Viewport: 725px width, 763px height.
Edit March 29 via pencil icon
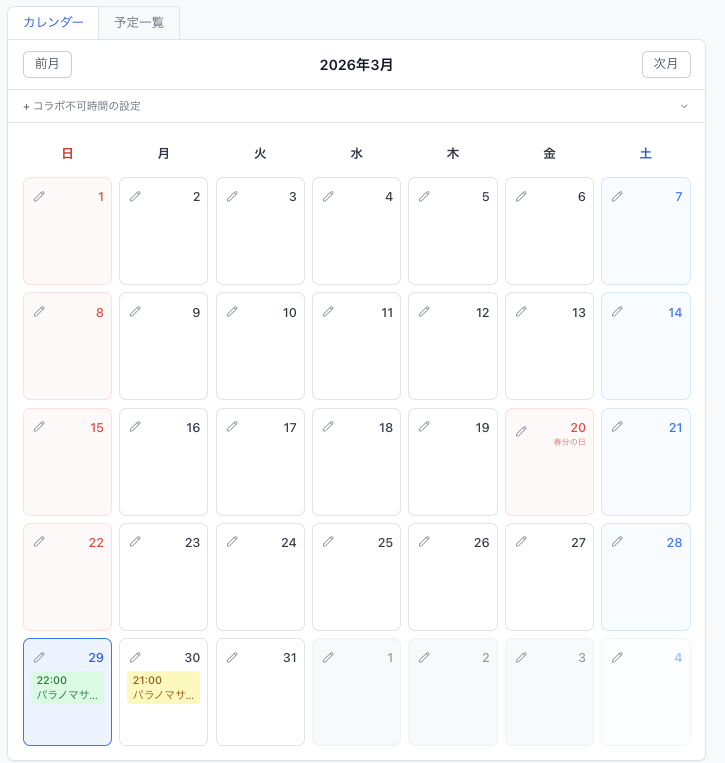pos(39,658)
